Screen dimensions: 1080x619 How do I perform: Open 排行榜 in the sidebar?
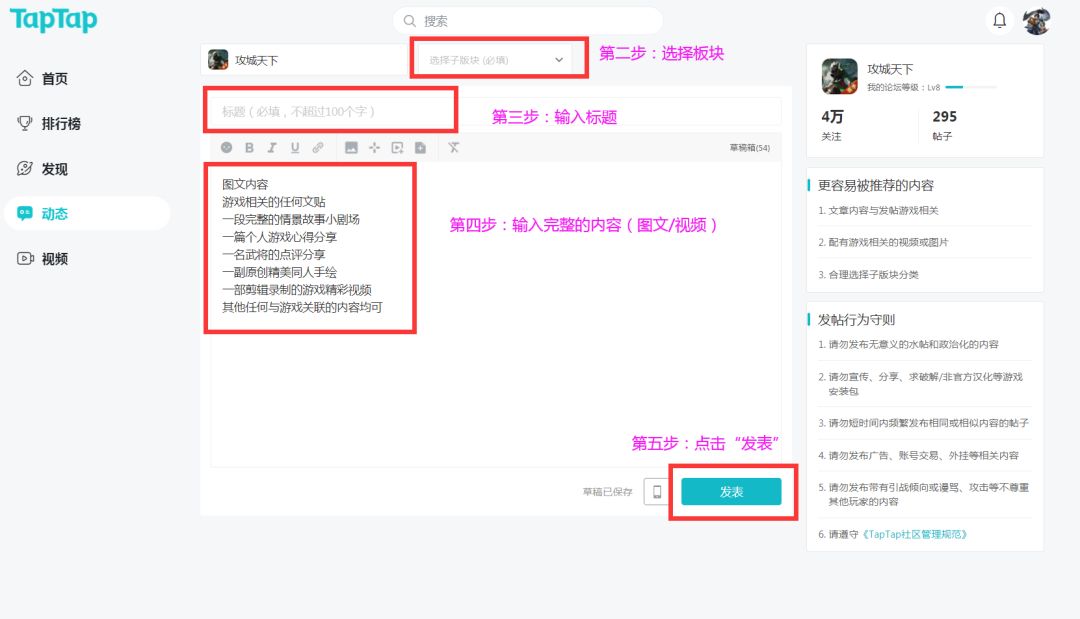(x=60, y=124)
